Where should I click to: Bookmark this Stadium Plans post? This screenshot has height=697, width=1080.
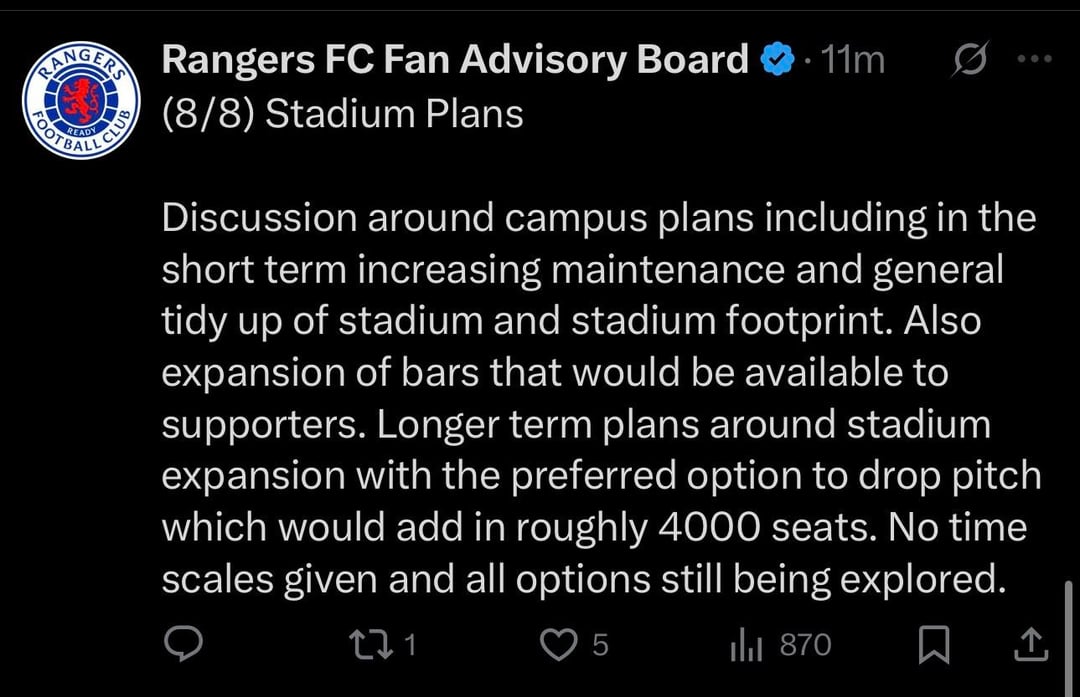coord(933,646)
